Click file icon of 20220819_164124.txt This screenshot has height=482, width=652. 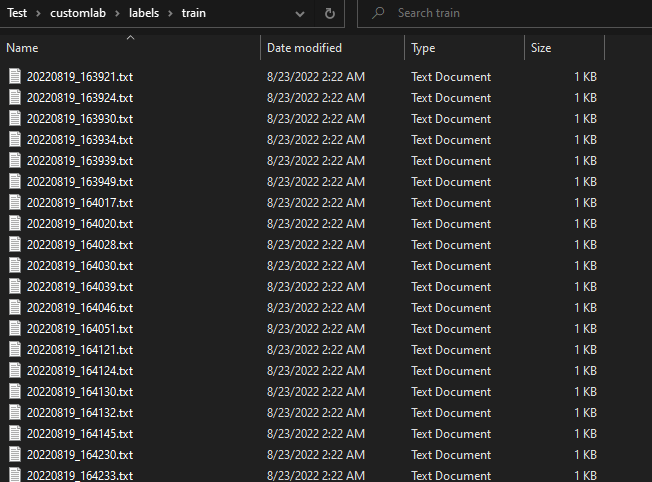pyautogui.click(x=15, y=371)
